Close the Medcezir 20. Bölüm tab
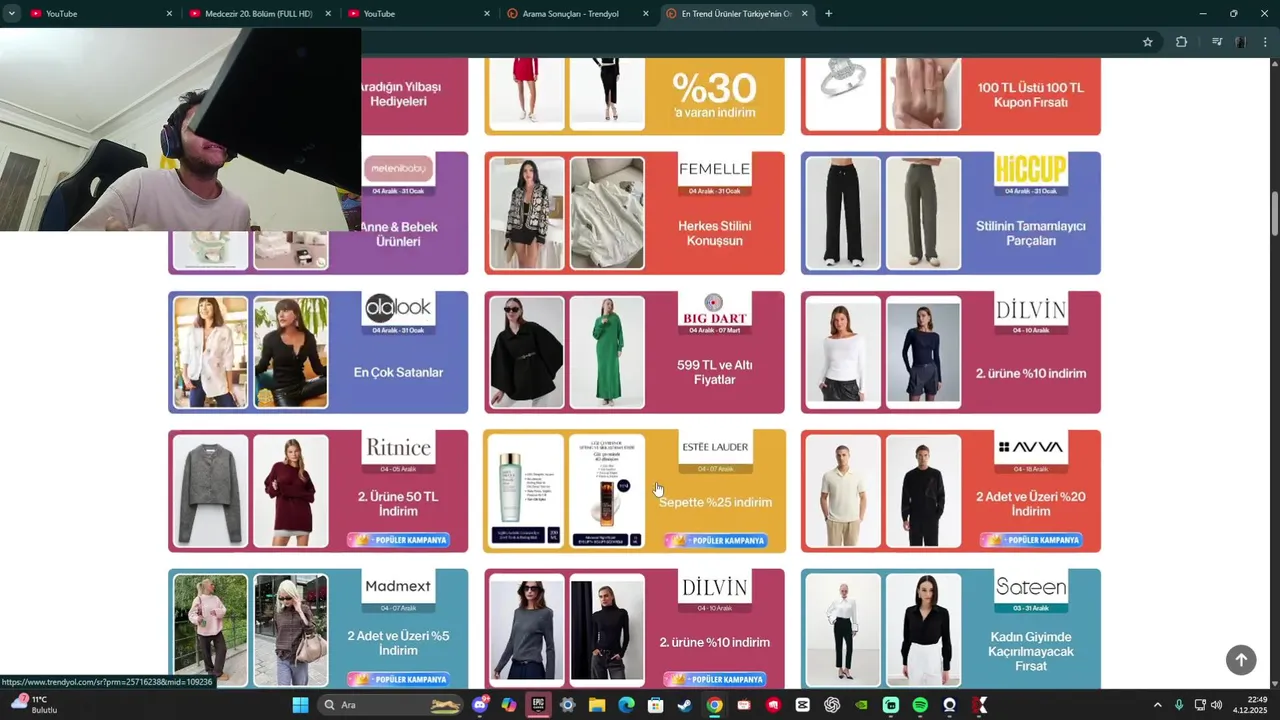Viewport: 1280px width, 720px height. pos(328,14)
